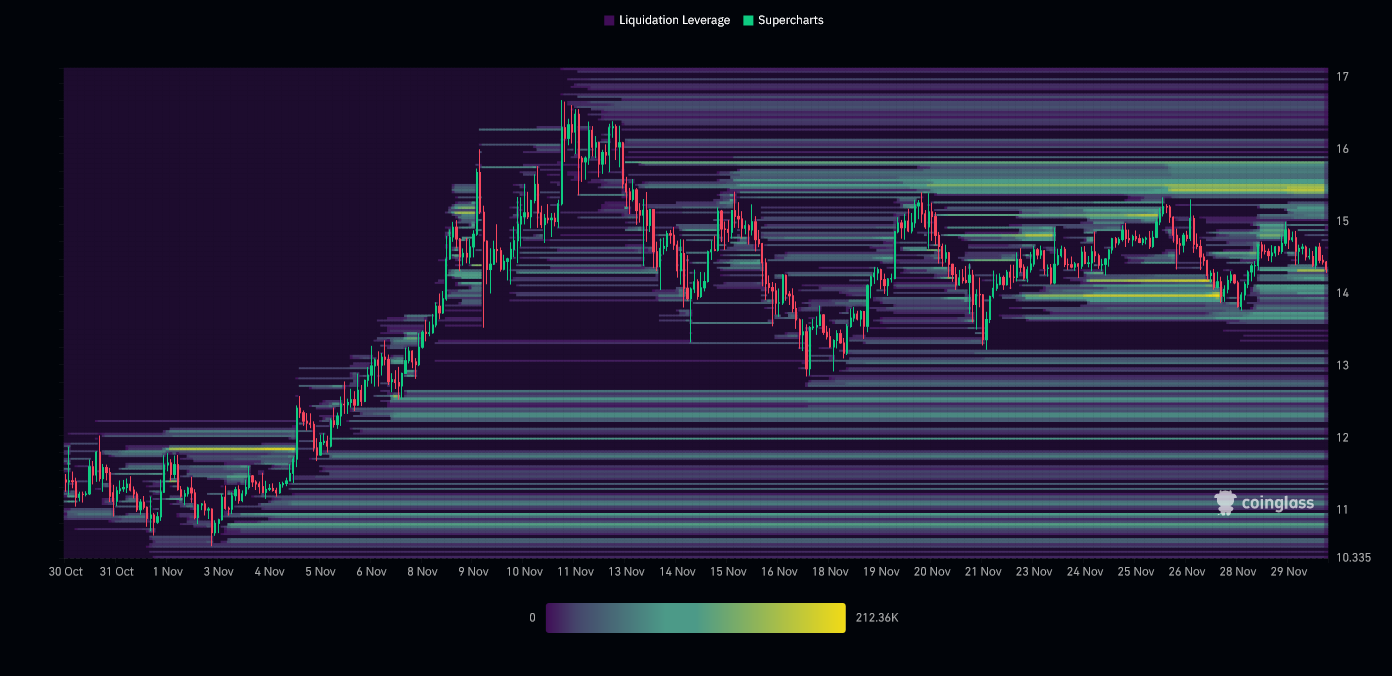The image size is (1392, 676).
Task: Click the 28 Nov date label
Action: coord(1238,572)
